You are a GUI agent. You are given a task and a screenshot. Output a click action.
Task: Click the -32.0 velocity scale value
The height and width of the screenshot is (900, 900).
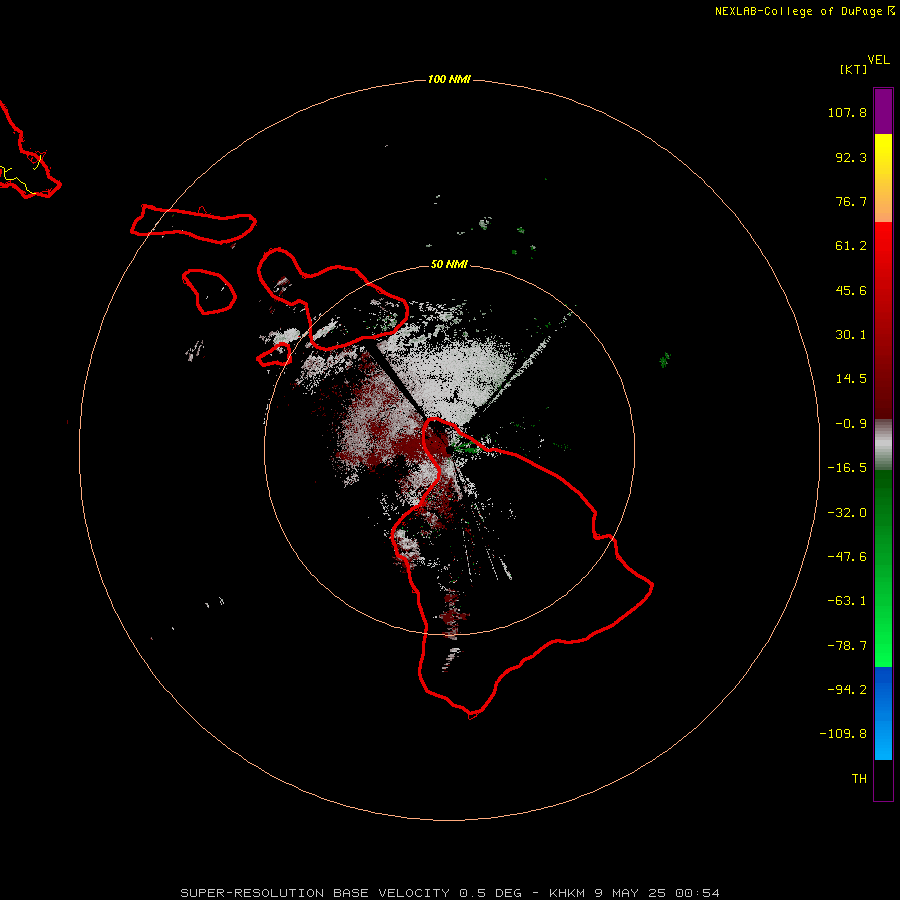pos(847,513)
